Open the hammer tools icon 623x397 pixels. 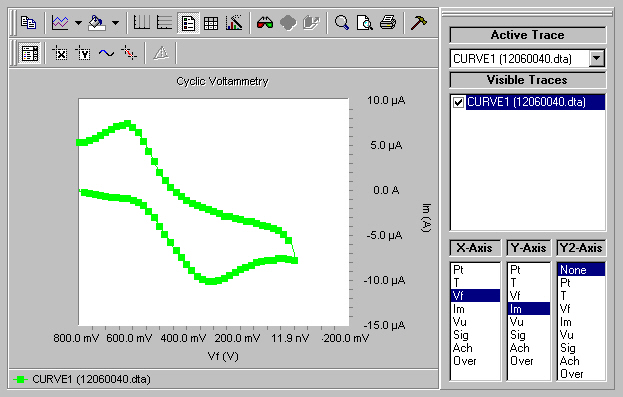point(419,23)
